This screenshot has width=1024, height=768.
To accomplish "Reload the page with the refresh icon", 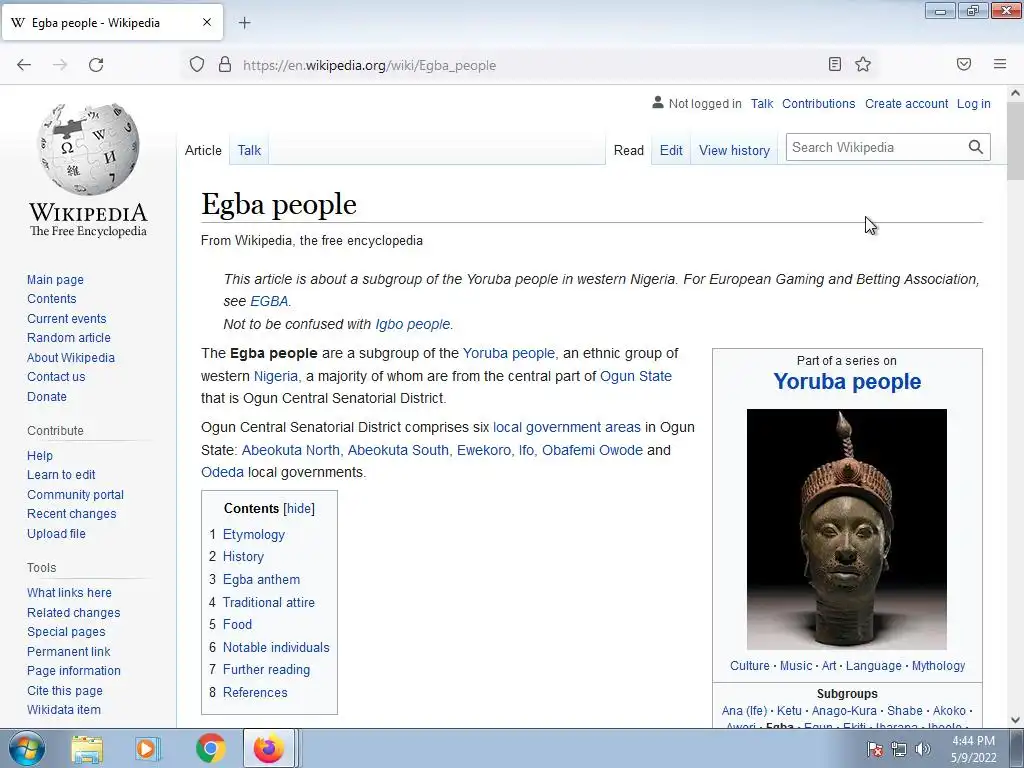I will (96, 65).
